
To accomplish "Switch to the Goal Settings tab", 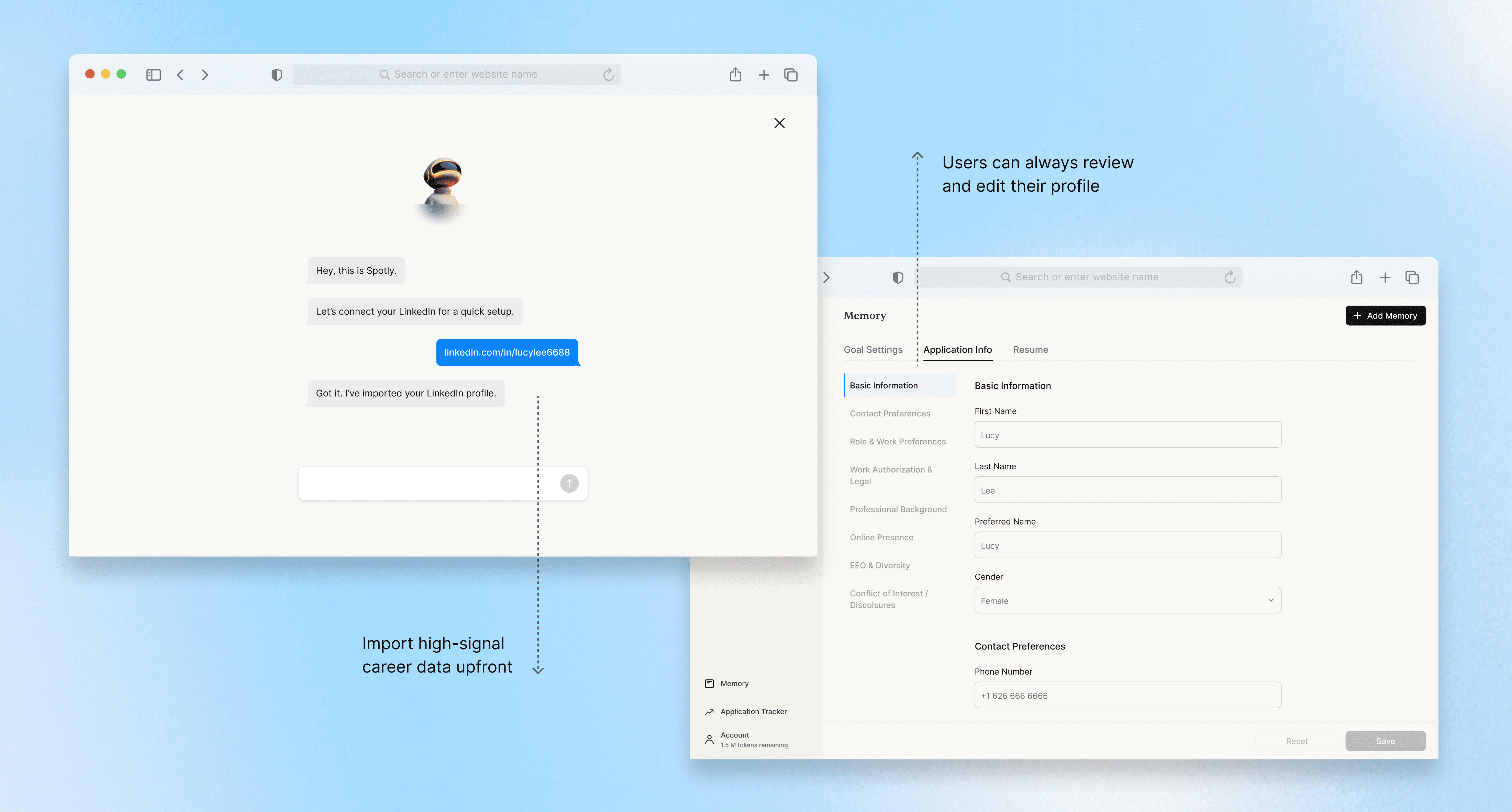I will 873,350.
